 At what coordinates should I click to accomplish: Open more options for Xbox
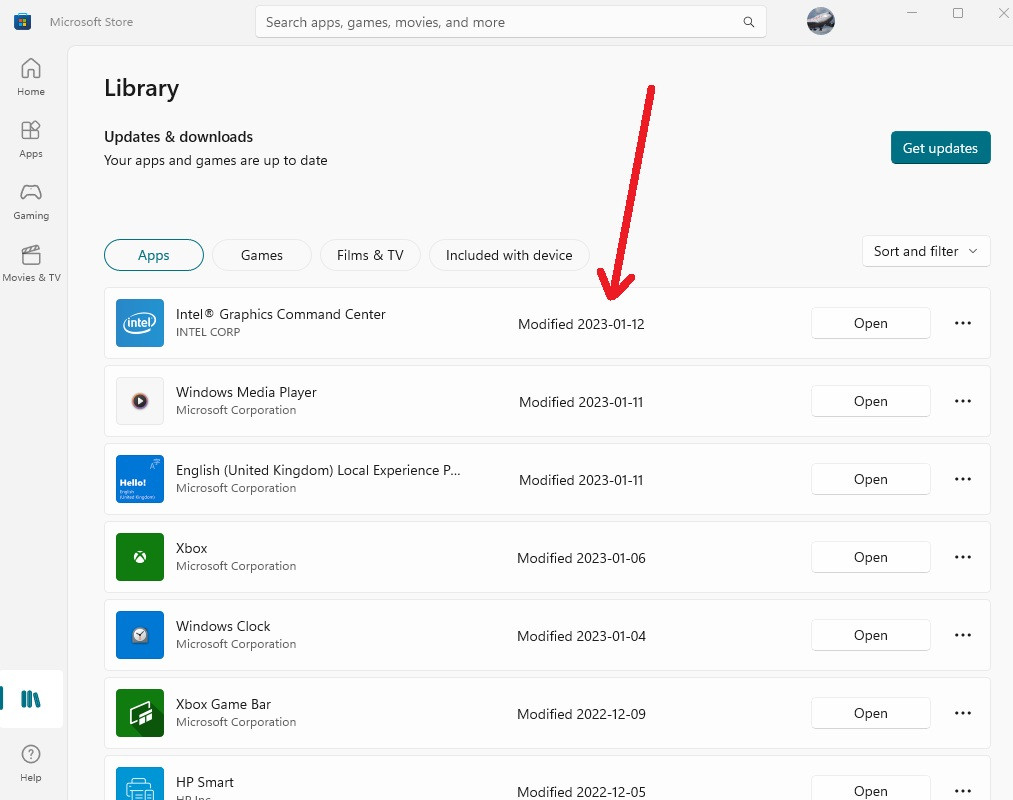point(963,557)
